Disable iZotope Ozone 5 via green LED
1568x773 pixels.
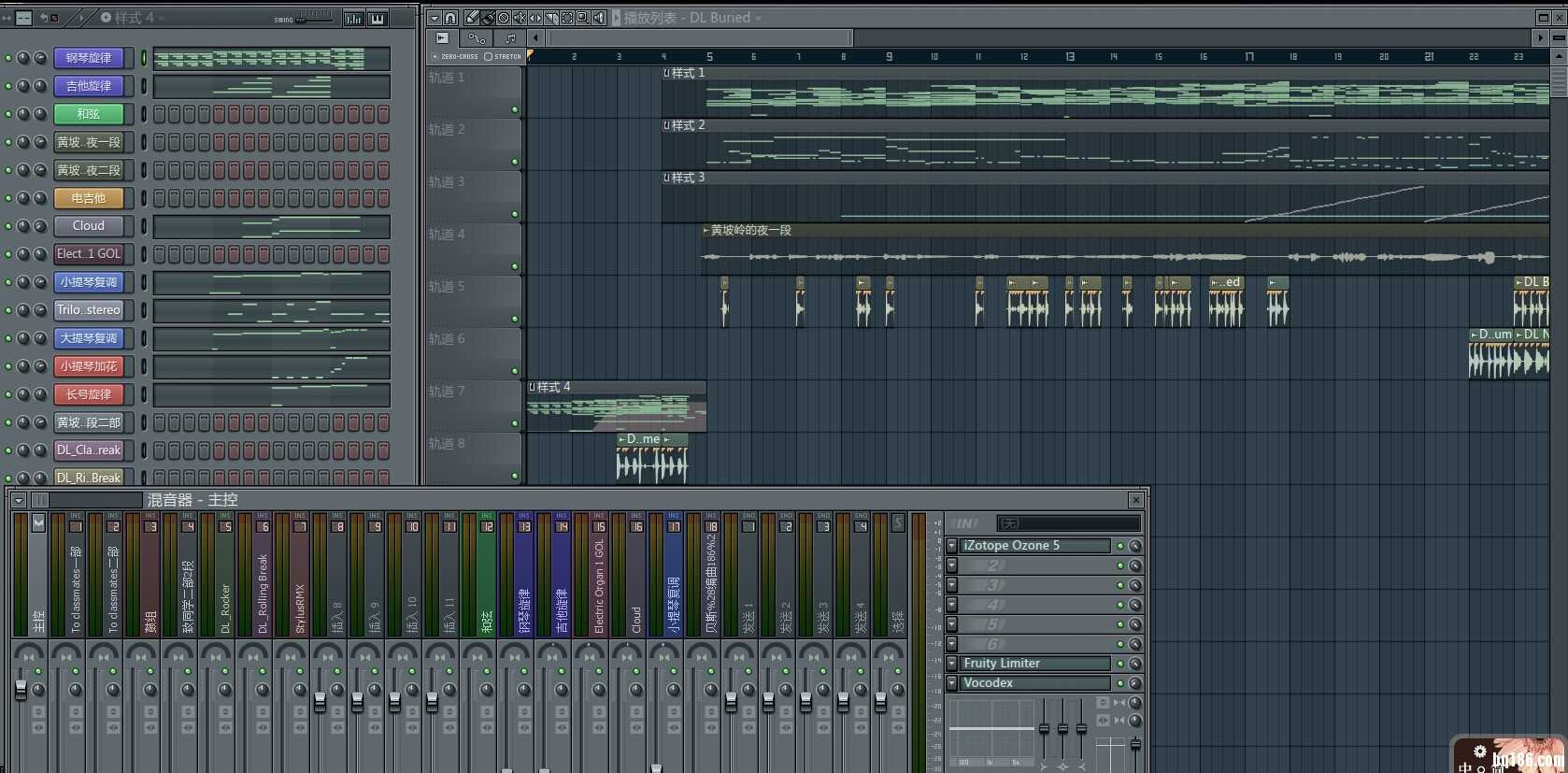[1120, 546]
